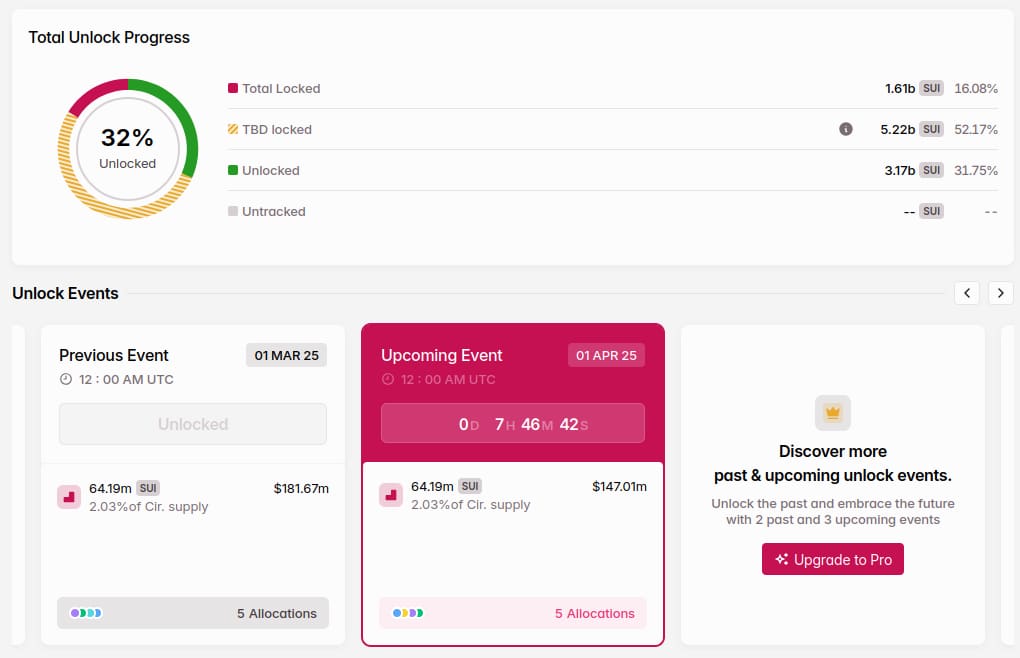Image resolution: width=1020 pixels, height=658 pixels.
Task: Click the left carousel navigation arrow
Action: coord(966,293)
